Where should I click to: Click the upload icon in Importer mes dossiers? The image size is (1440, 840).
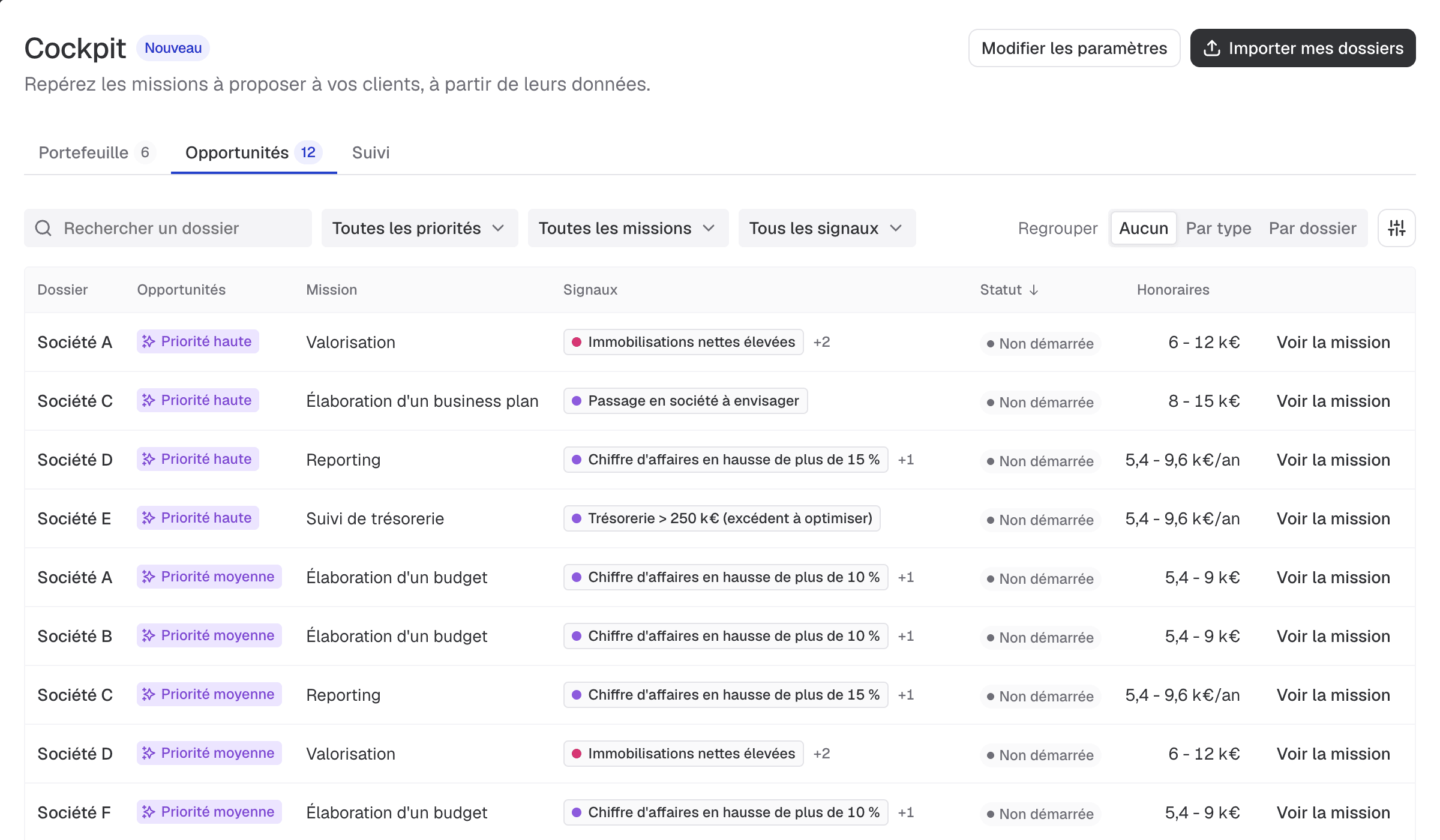tap(1212, 48)
